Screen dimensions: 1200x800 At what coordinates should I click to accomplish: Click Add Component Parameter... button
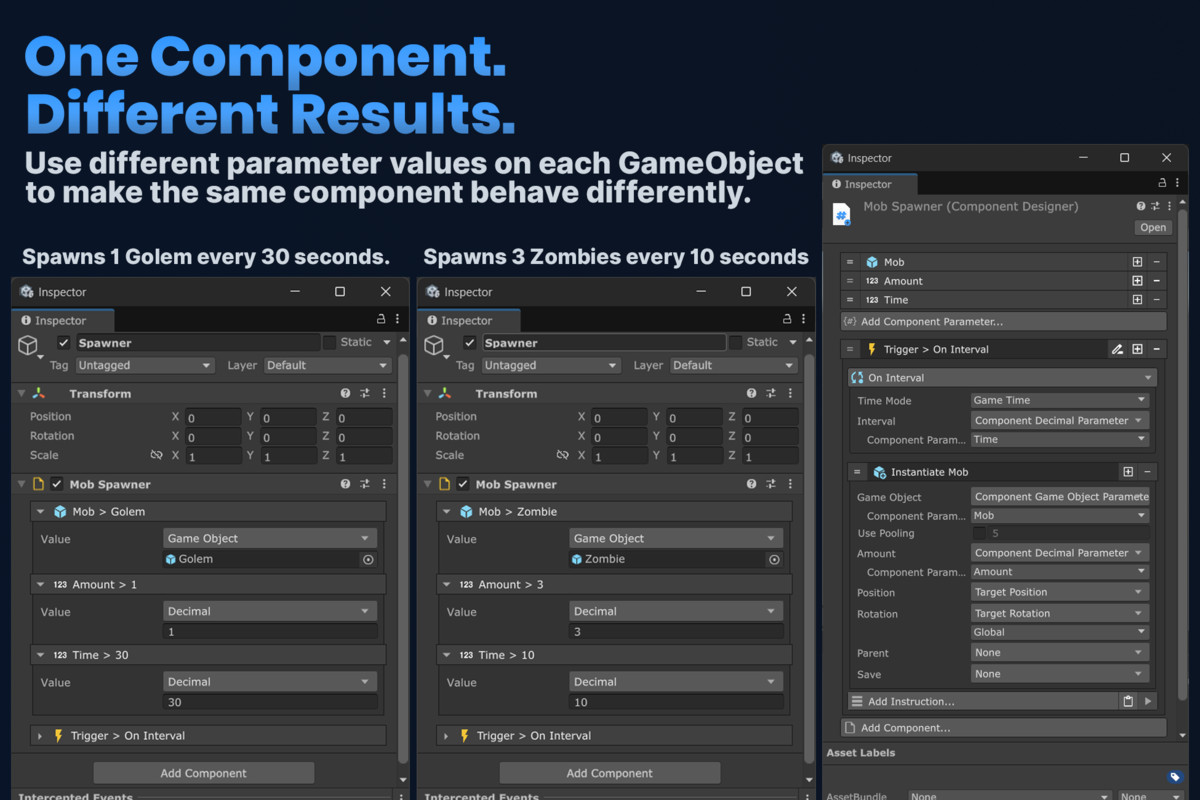(x=1004, y=322)
